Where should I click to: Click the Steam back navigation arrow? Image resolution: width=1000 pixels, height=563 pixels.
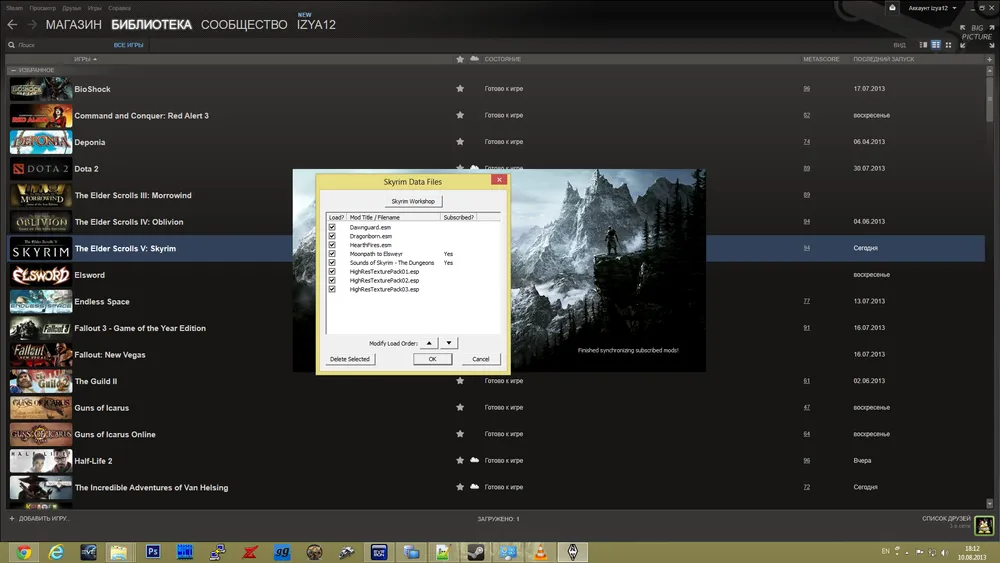[x=12, y=25]
